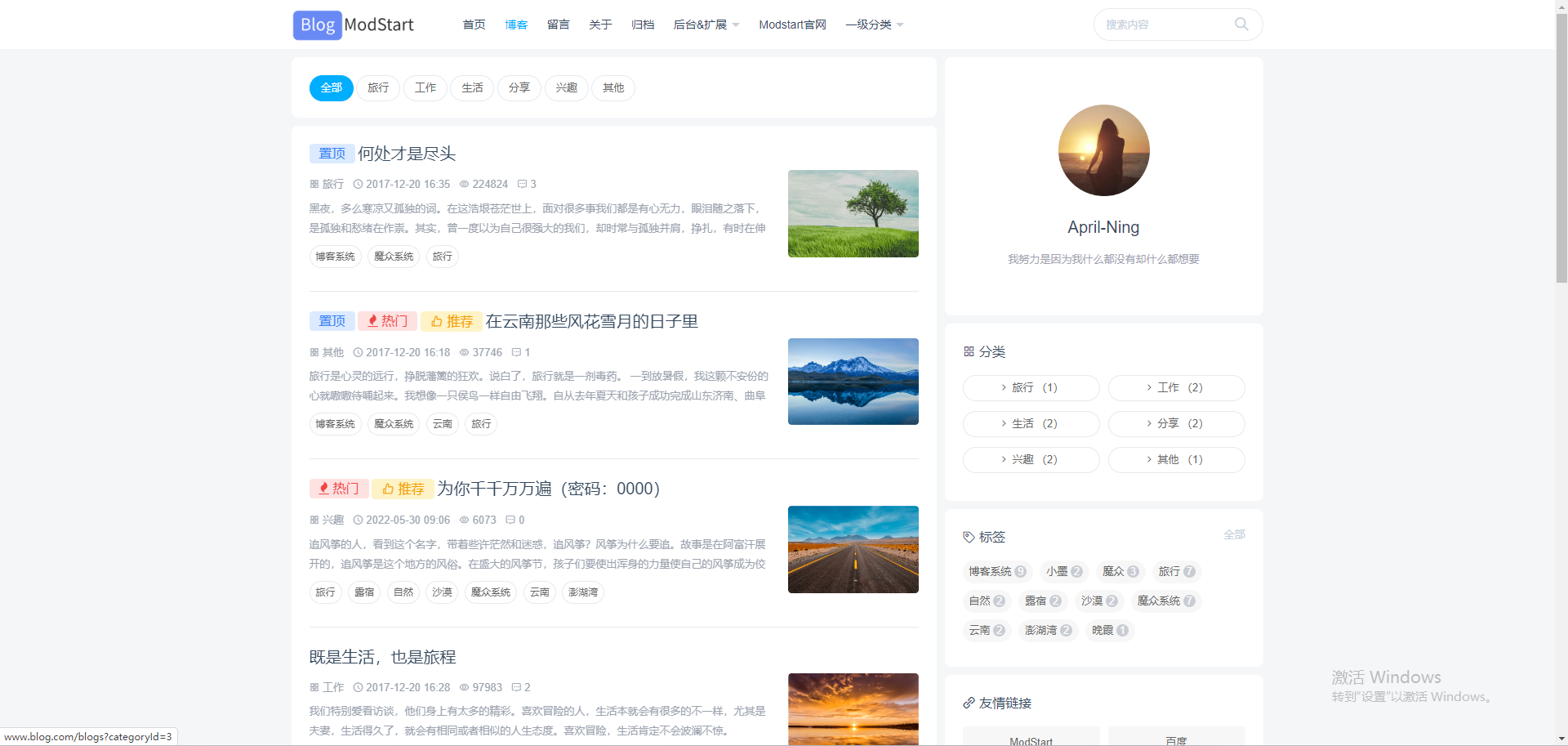Select the 生活 filter pill

472,87
